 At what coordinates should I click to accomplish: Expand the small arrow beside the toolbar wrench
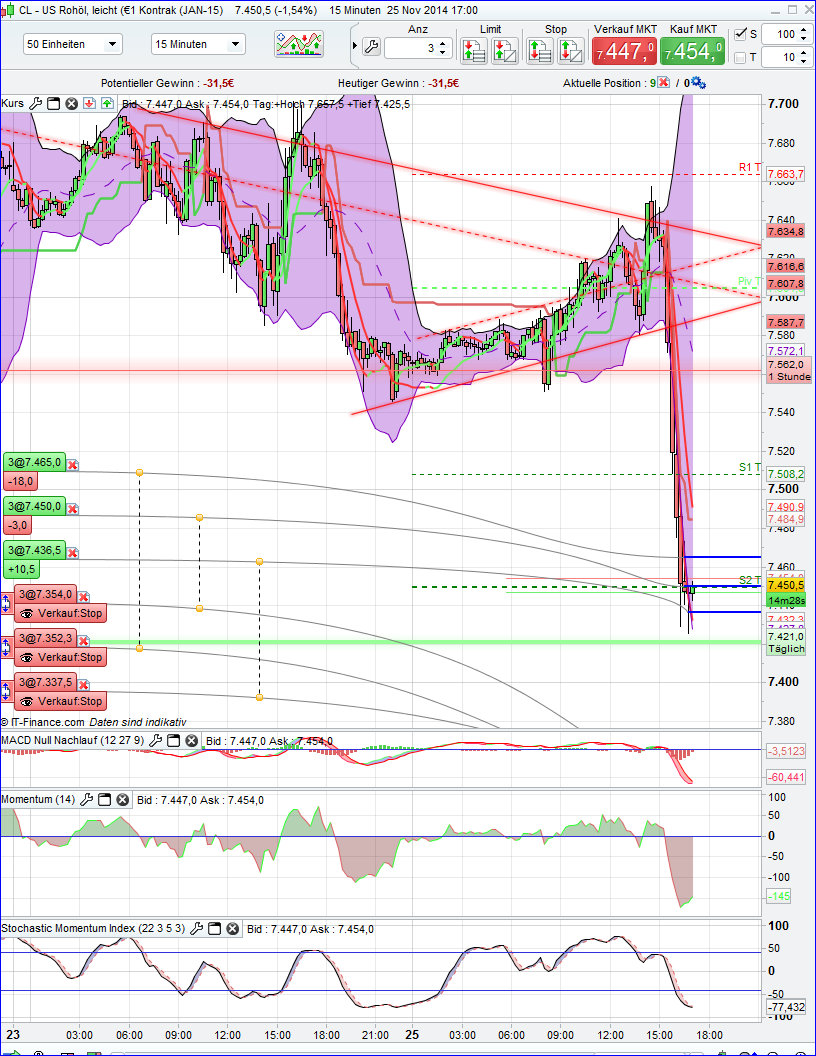[355, 44]
